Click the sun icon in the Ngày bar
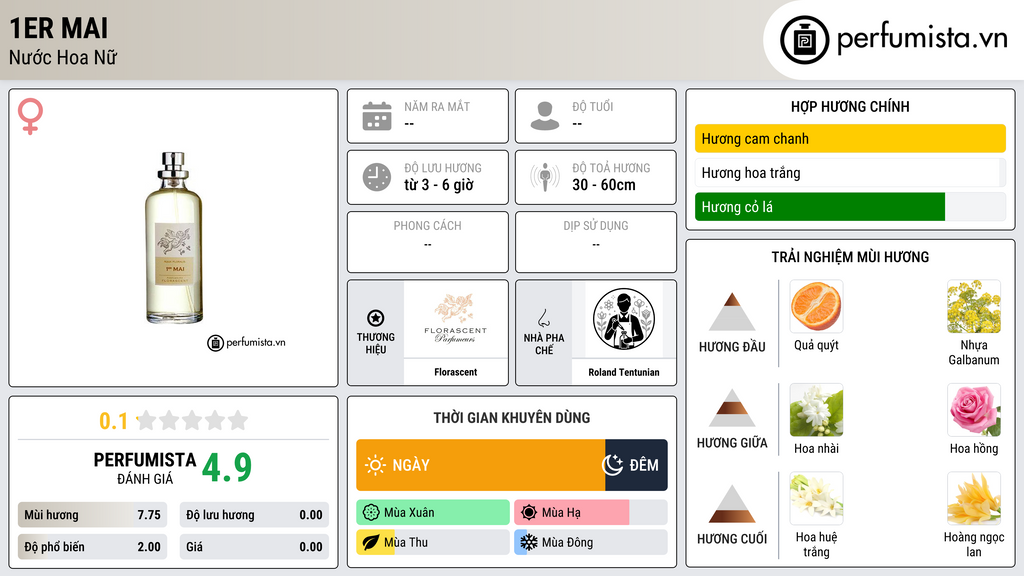The width and height of the screenshot is (1024, 576). [376, 465]
